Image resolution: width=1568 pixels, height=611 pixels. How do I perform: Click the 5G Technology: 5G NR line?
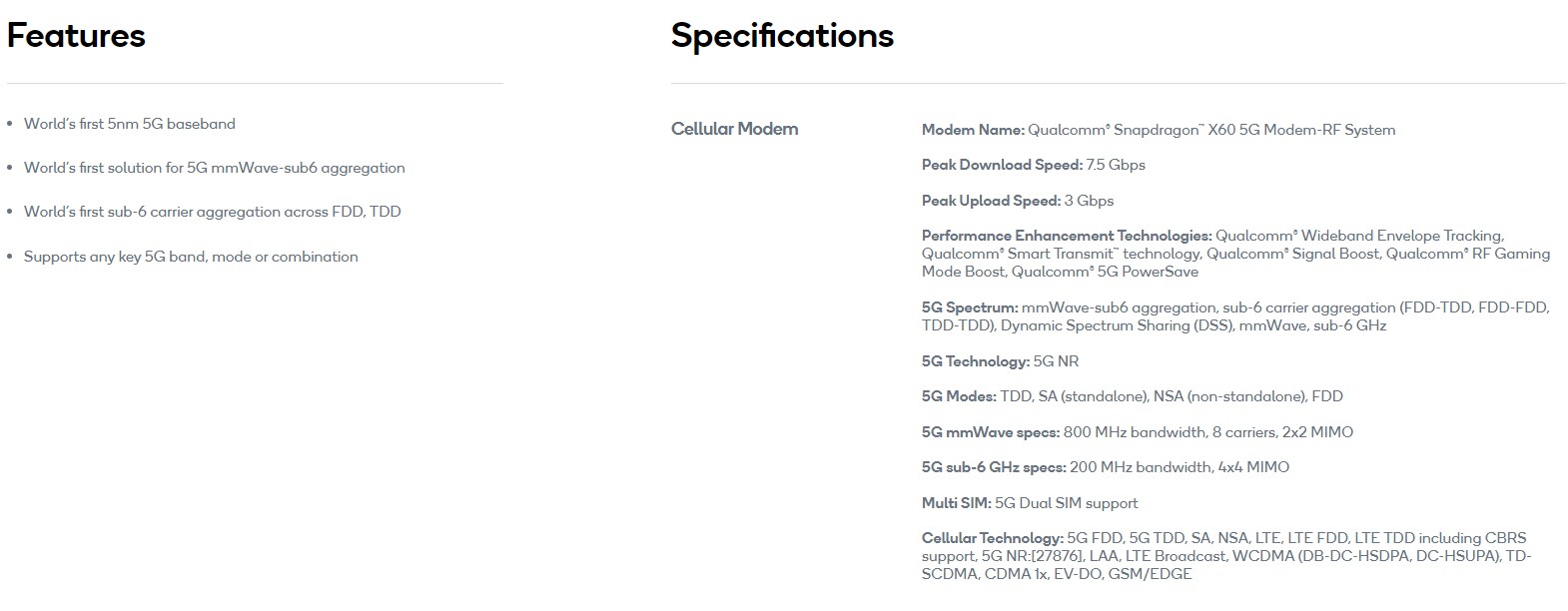pos(1000,361)
